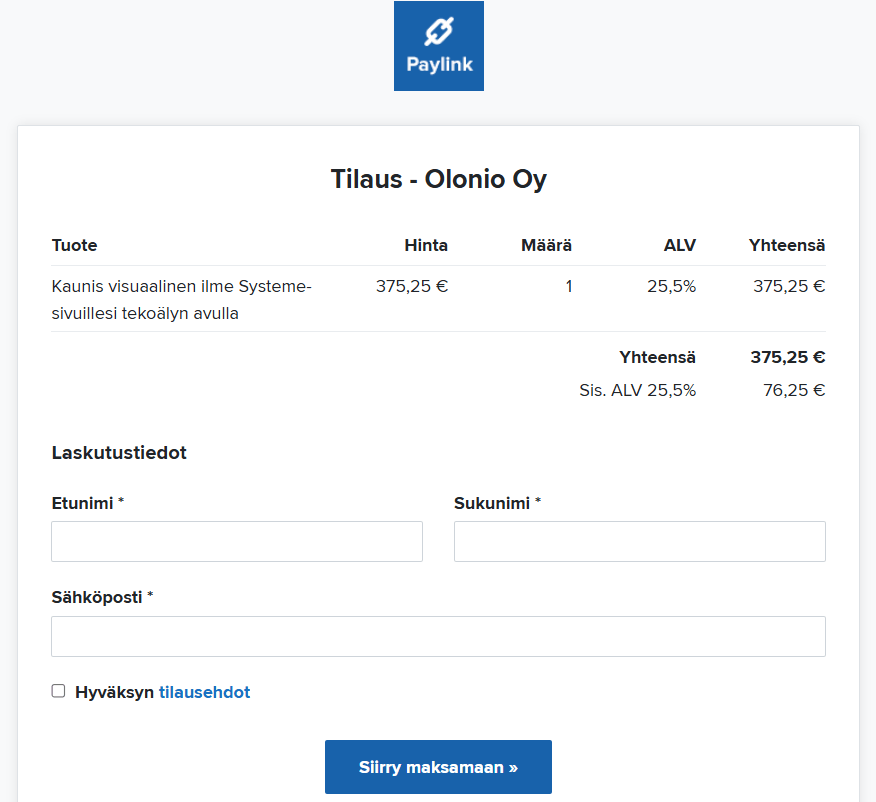This screenshot has height=802, width=876.
Task: Click the bold total 375,25 €
Action: 788,357
